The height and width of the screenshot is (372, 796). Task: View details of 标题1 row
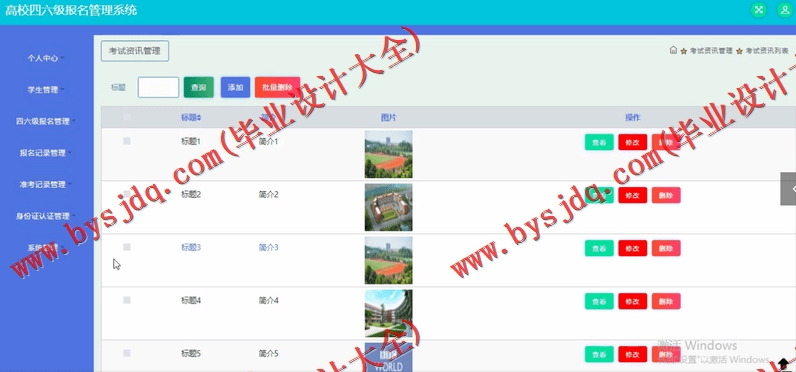(600, 142)
